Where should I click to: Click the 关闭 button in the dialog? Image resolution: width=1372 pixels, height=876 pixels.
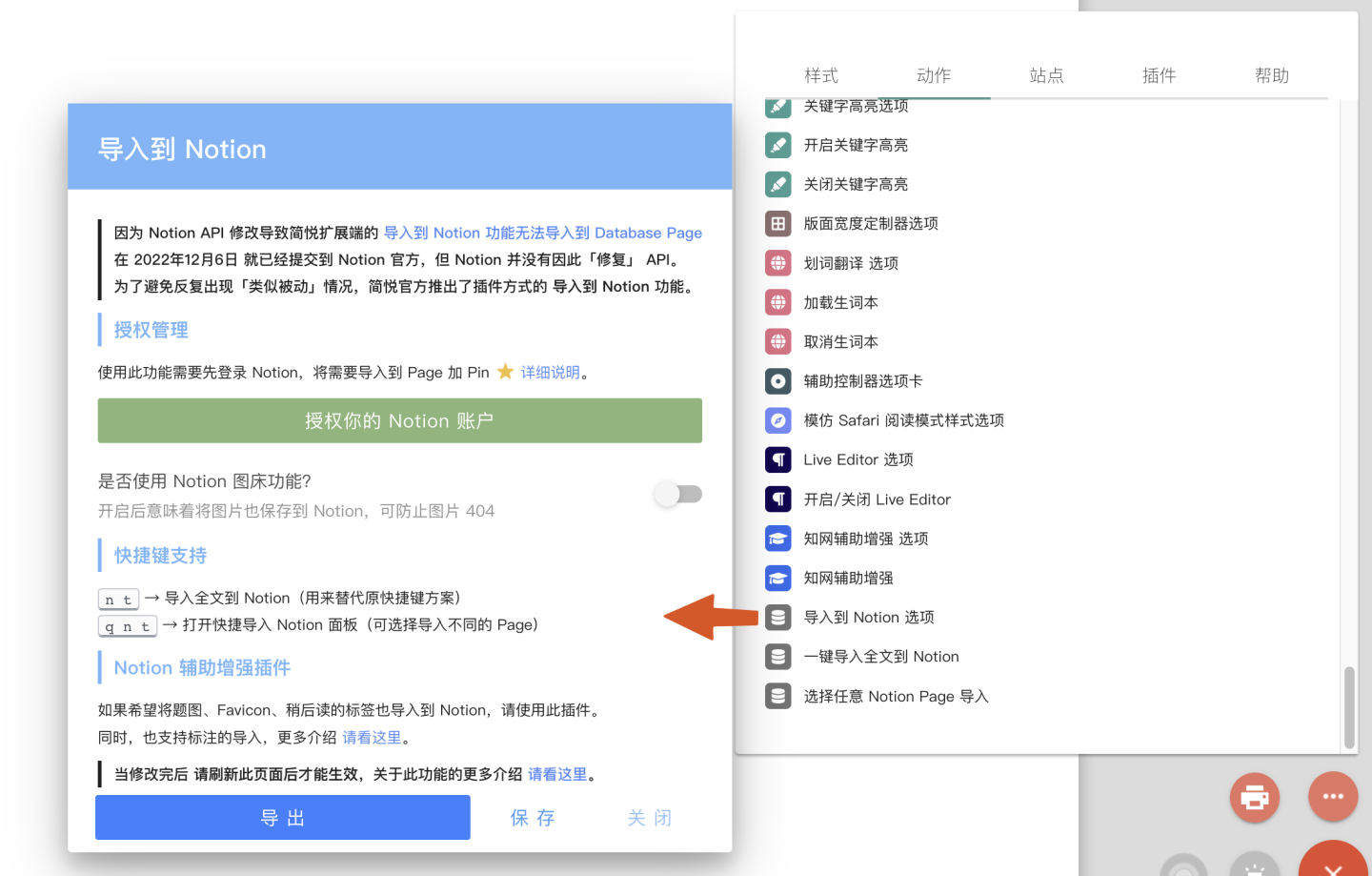(650, 818)
